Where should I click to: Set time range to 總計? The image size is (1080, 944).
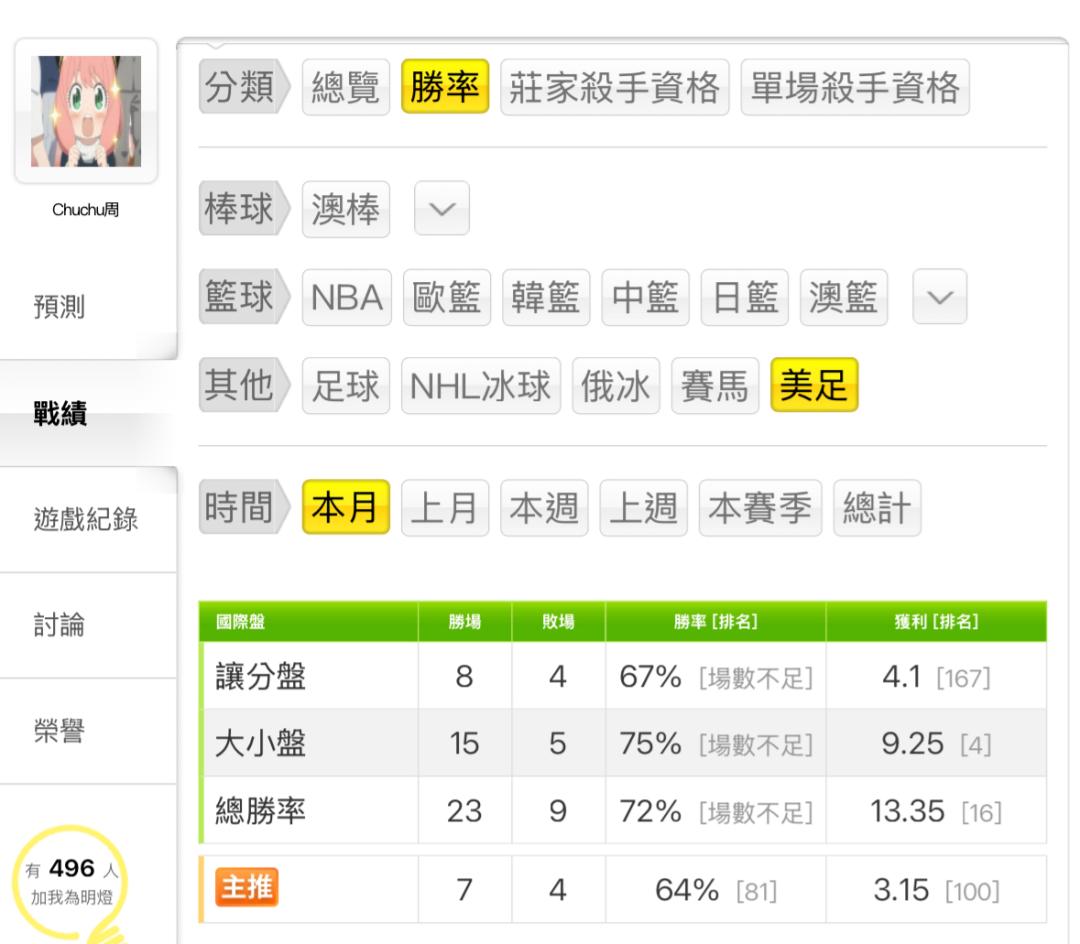click(x=877, y=508)
